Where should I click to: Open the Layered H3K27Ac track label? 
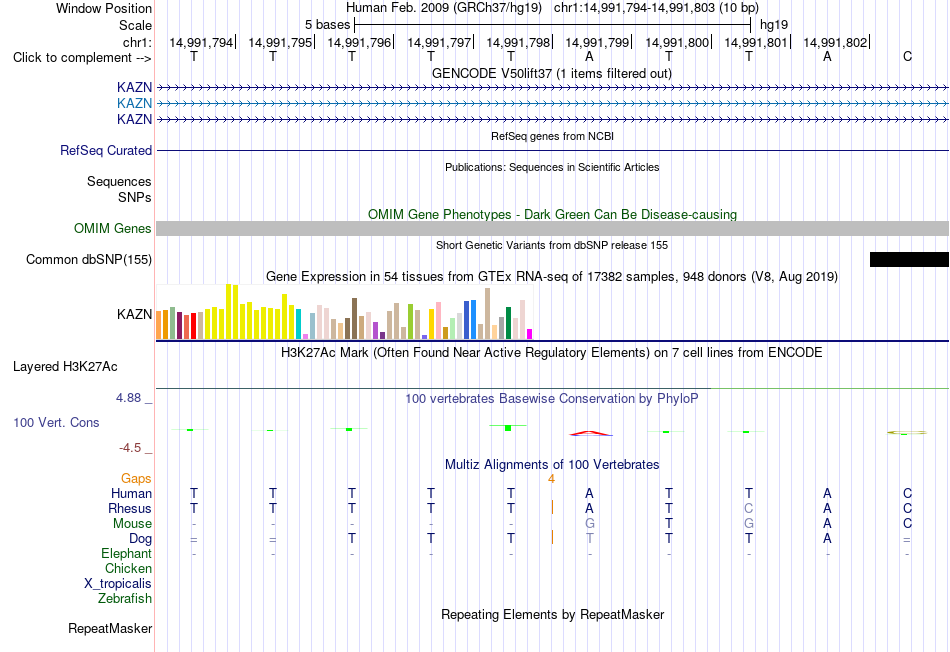65,367
